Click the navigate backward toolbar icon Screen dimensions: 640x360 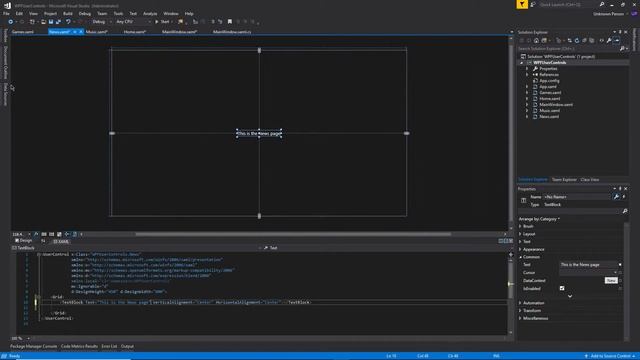point(11,22)
